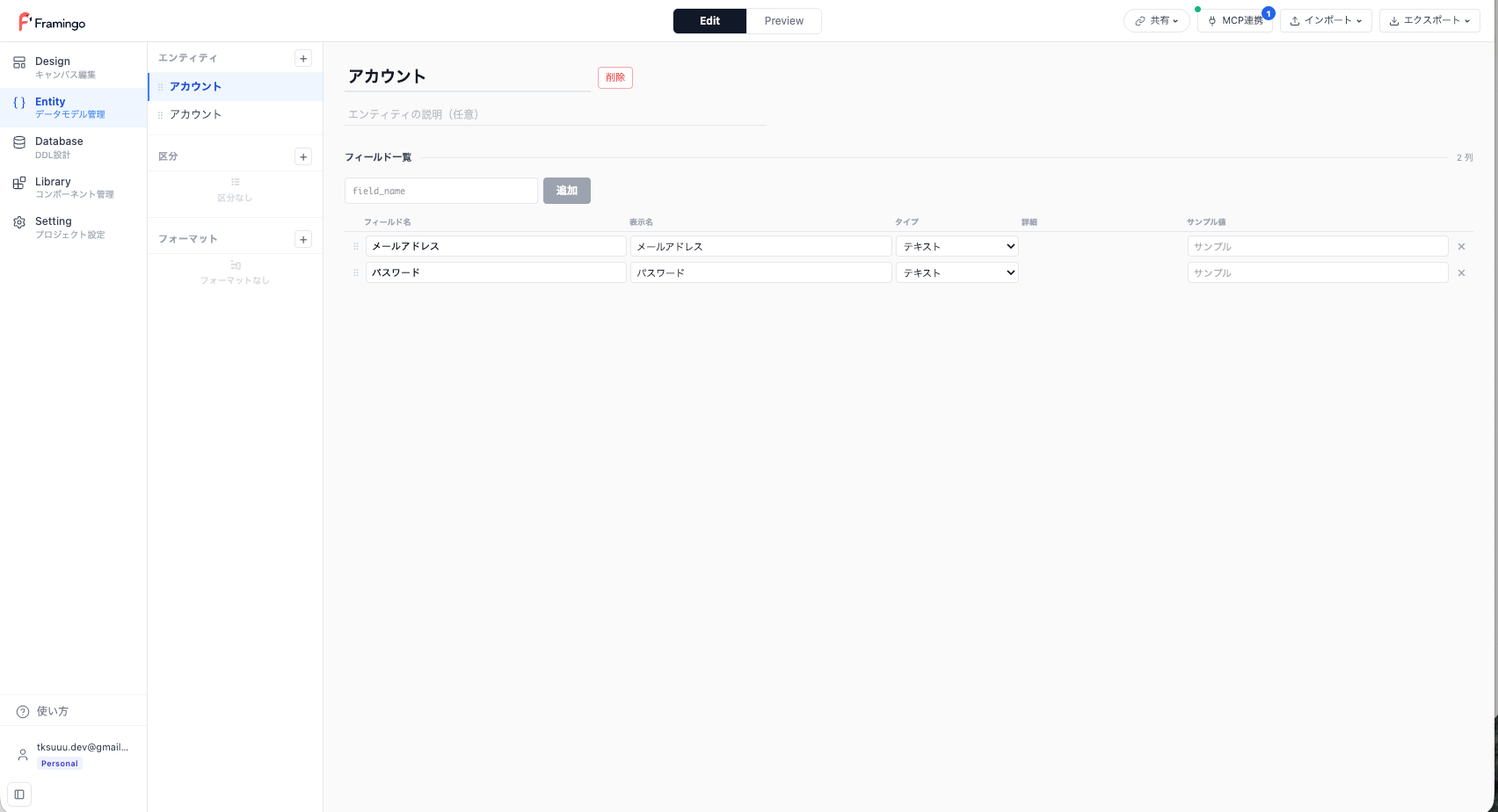Grab drag handle of second アカウント entity

(160, 115)
